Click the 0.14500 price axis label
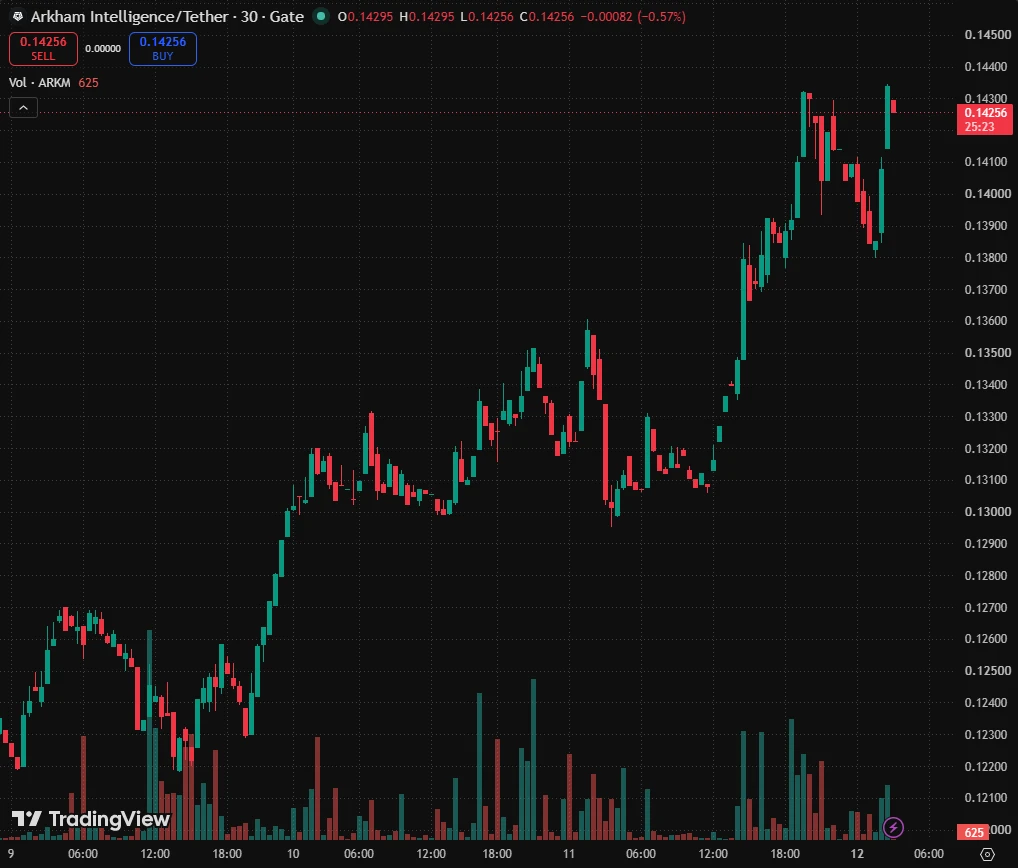Image resolution: width=1018 pixels, height=868 pixels. tap(987, 34)
